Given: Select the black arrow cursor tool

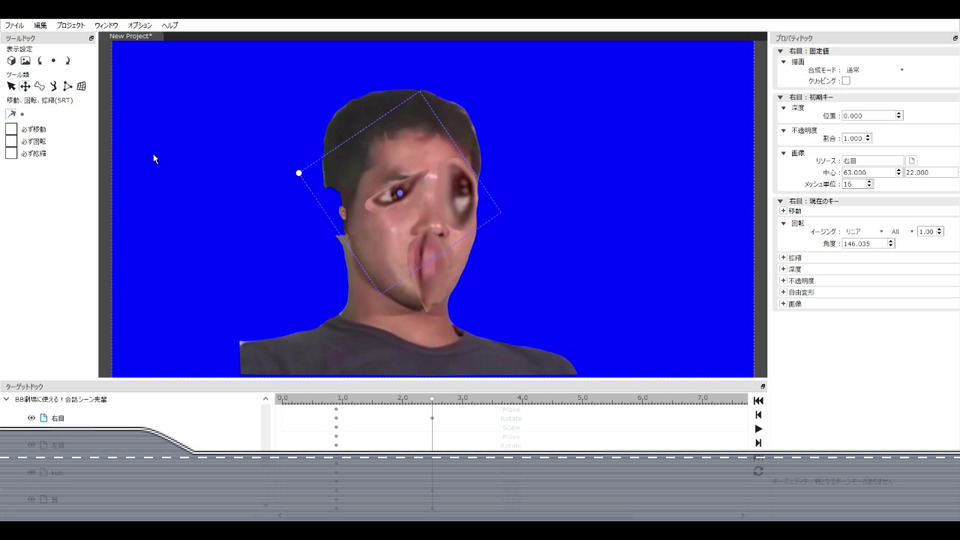Looking at the screenshot, I should click(11, 86).
